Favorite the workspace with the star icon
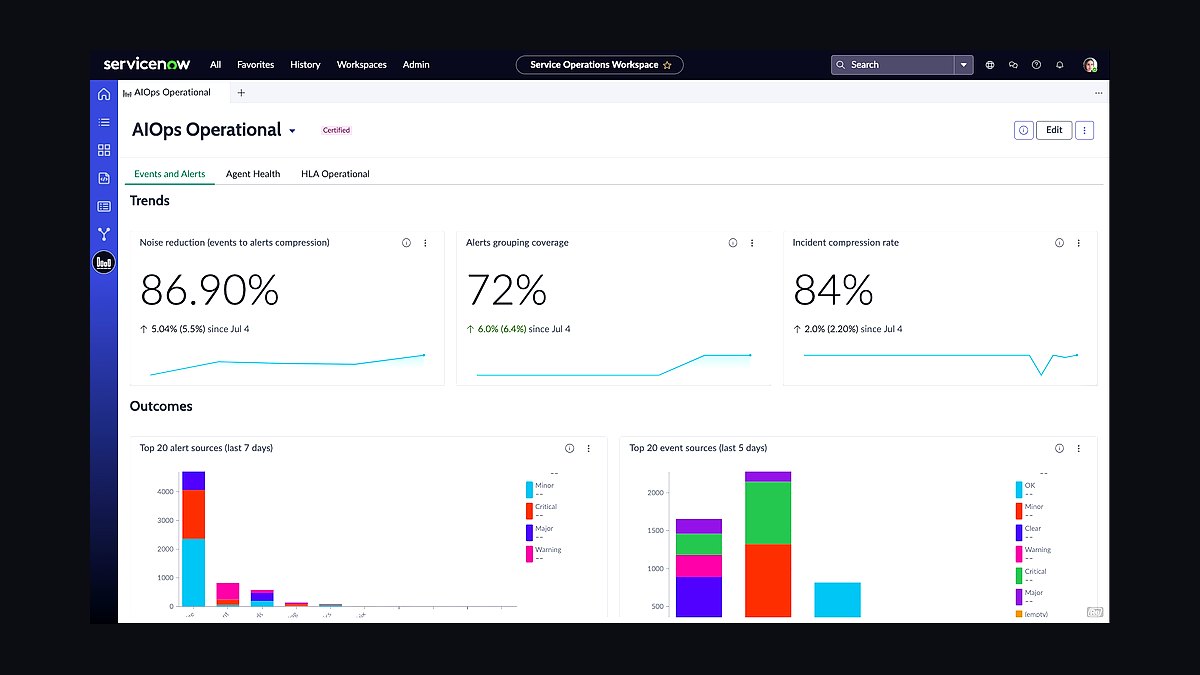 (x=667, y=65)
